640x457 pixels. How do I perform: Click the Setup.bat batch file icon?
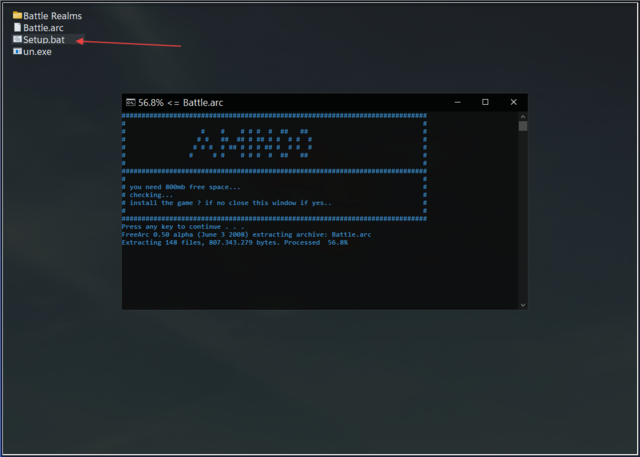(17, 39)
